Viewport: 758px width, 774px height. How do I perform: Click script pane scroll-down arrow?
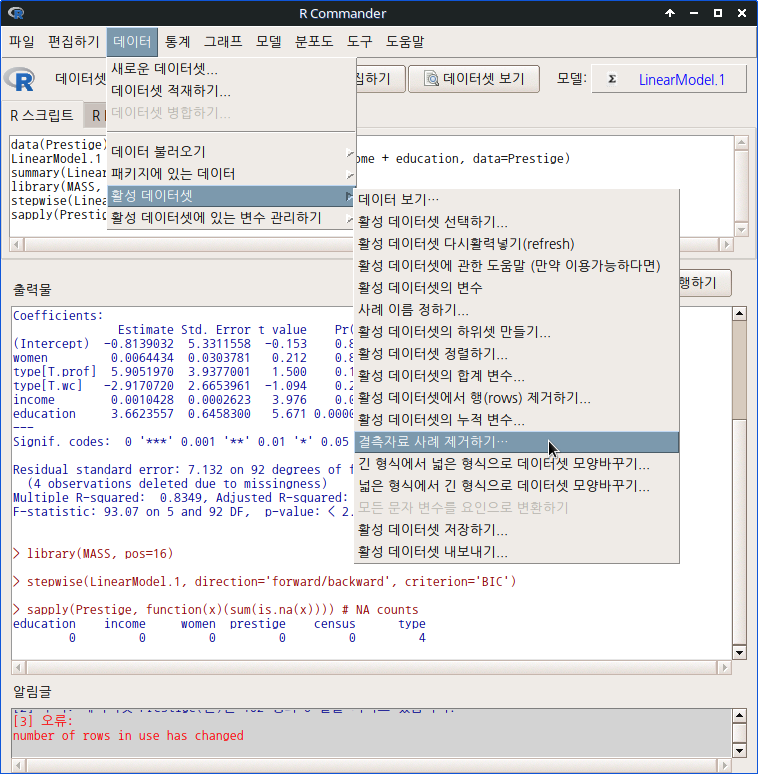[x=741, y=230]
